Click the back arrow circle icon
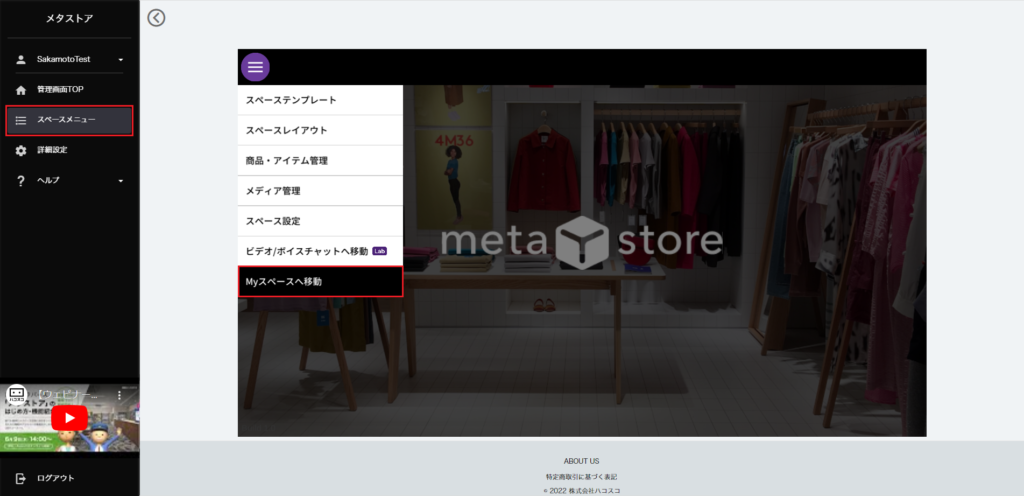Screen dimensions: 1024x496 [x=156, y=18]
